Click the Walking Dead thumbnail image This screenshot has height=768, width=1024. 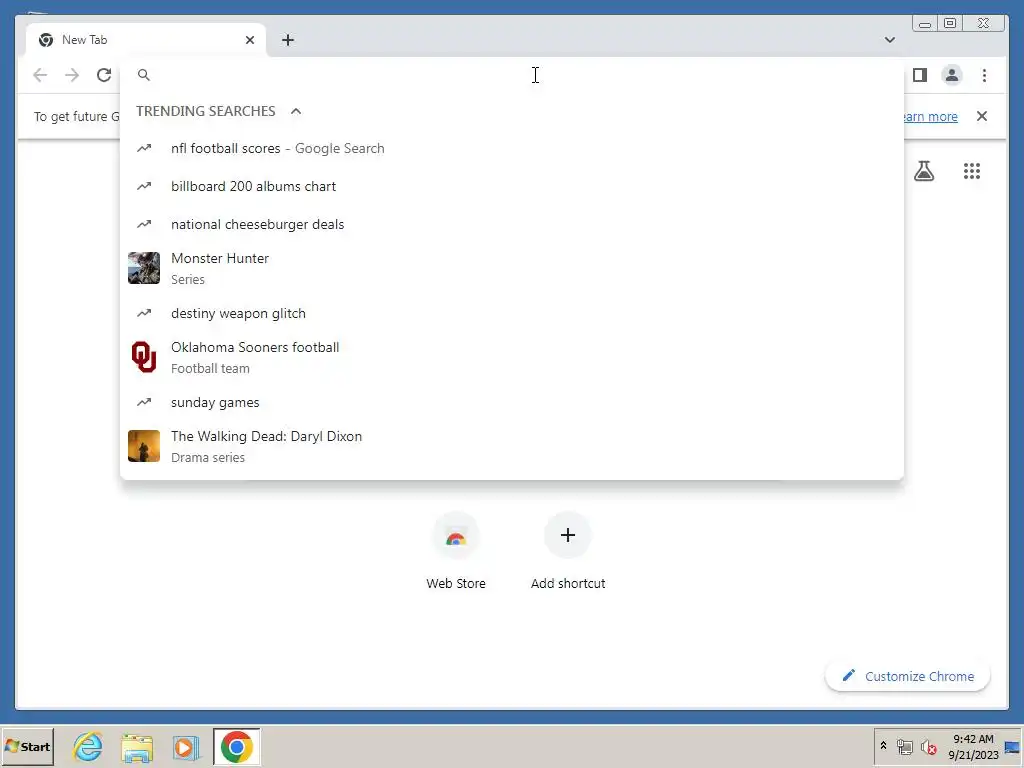click(x=144, y=446)
